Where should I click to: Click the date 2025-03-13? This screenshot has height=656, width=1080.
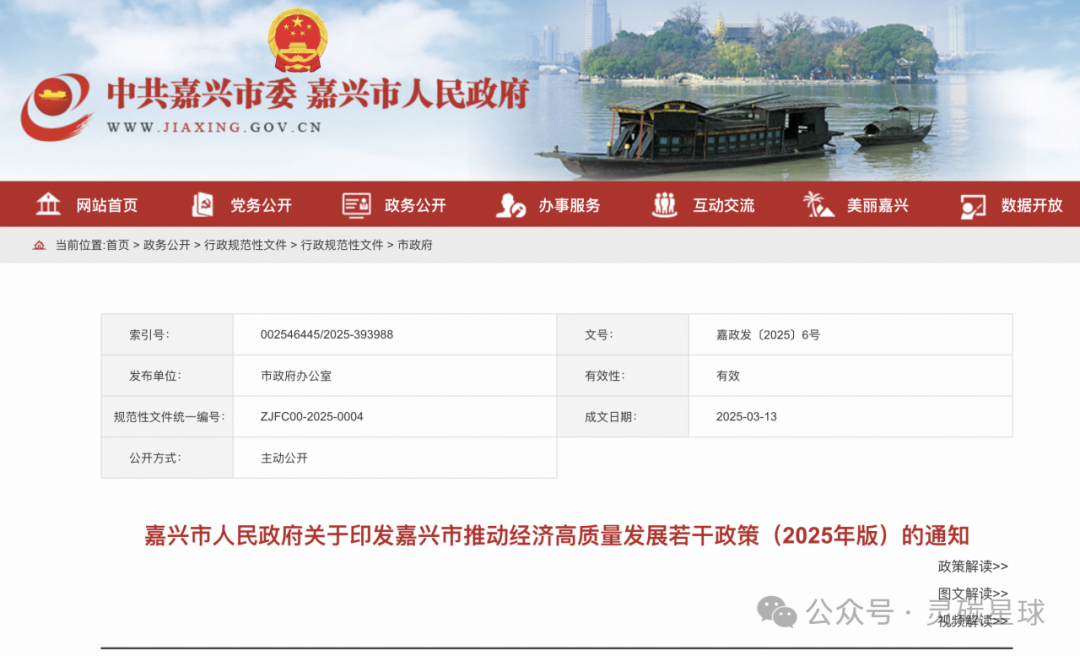point(746,417)
